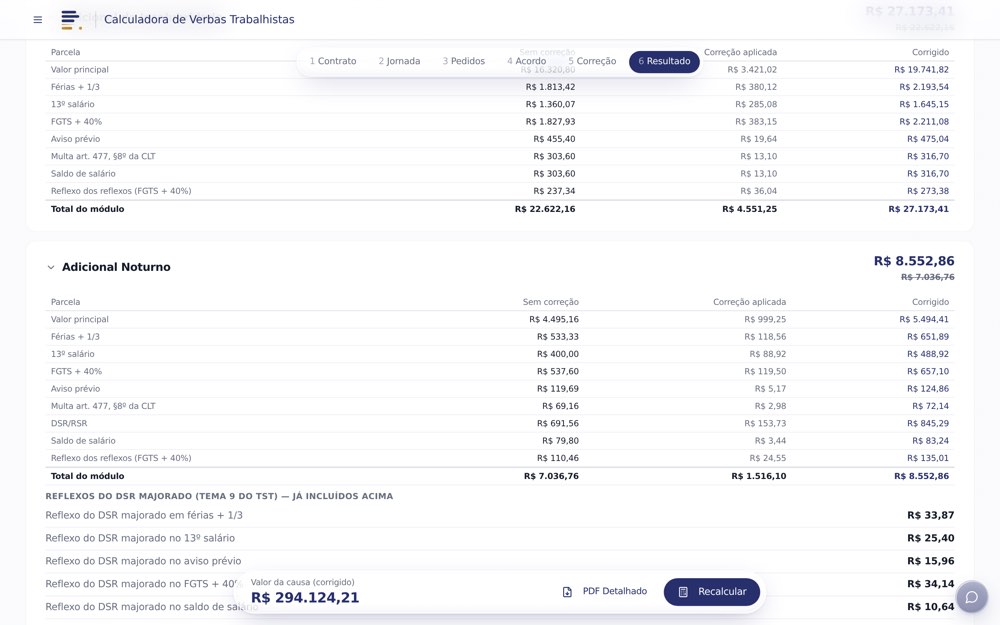This screenshot has width=1000, height=625.
Task: Open the Pedidos step
Action: tap(464, 61)
